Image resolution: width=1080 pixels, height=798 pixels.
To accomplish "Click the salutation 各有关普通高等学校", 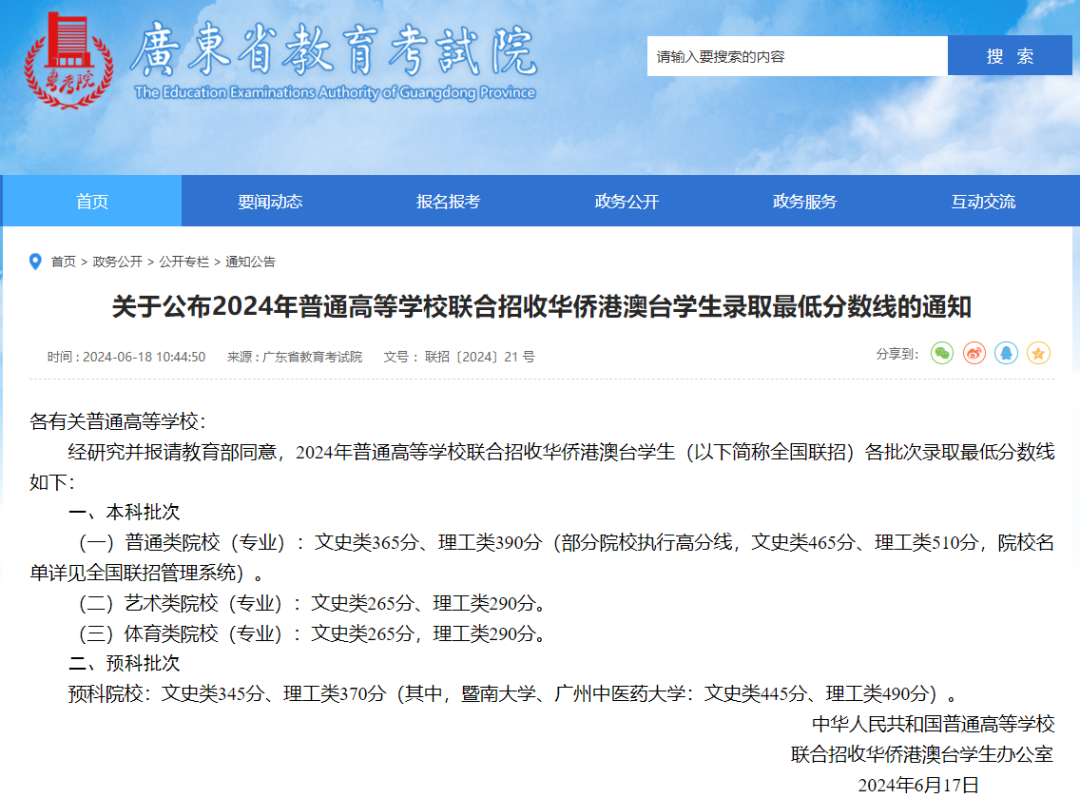I will tap(118, 421).
